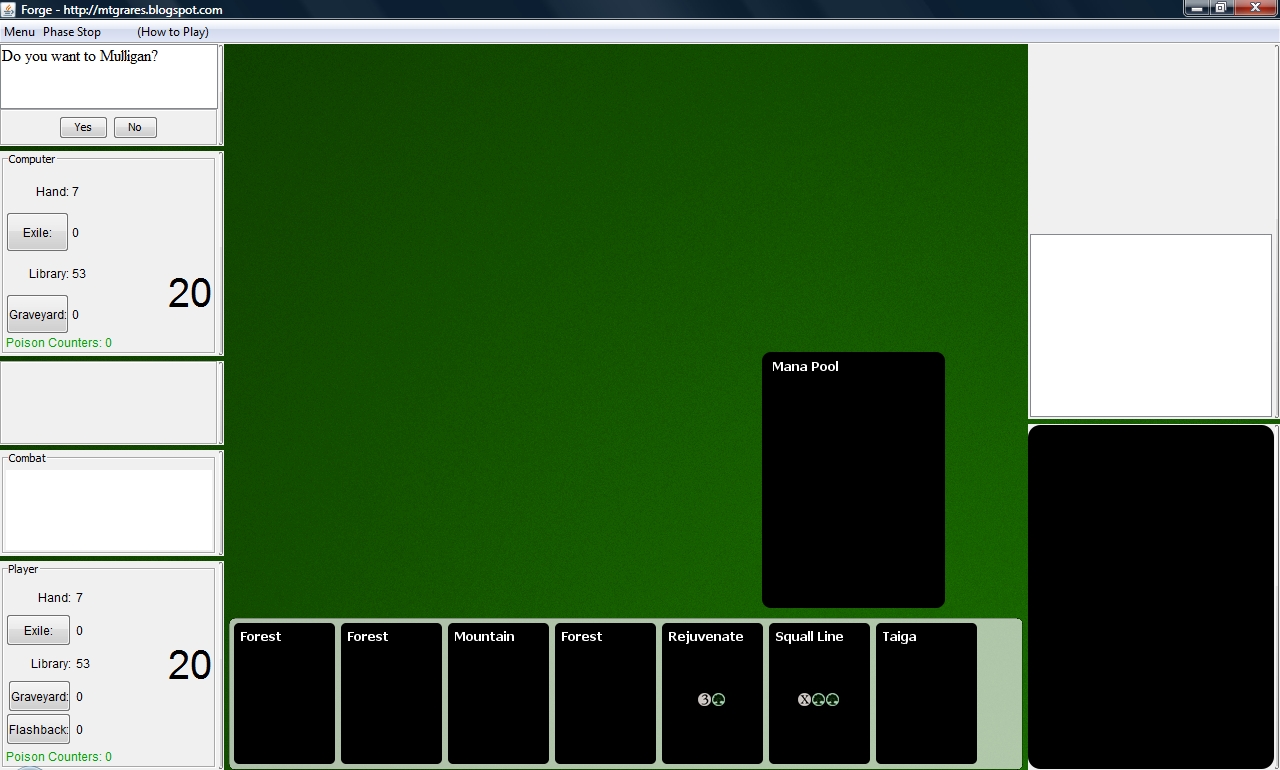
Task: Open the Player's Exile zone
Action: click(38, 630)
